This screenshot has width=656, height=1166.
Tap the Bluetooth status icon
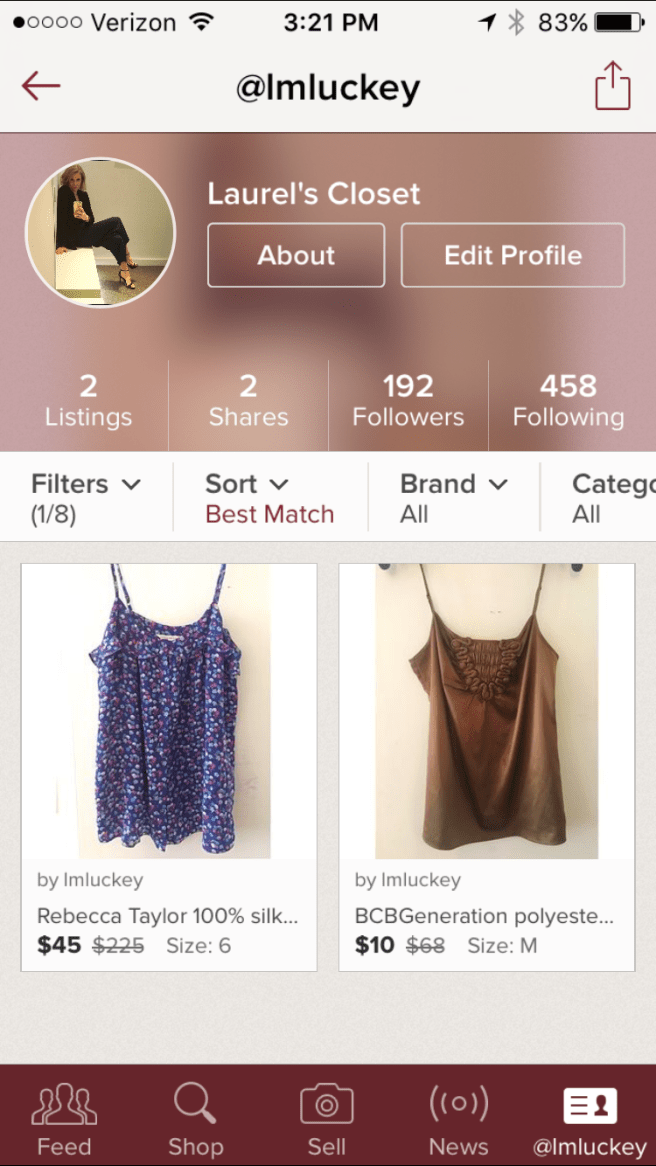[516, 22]
